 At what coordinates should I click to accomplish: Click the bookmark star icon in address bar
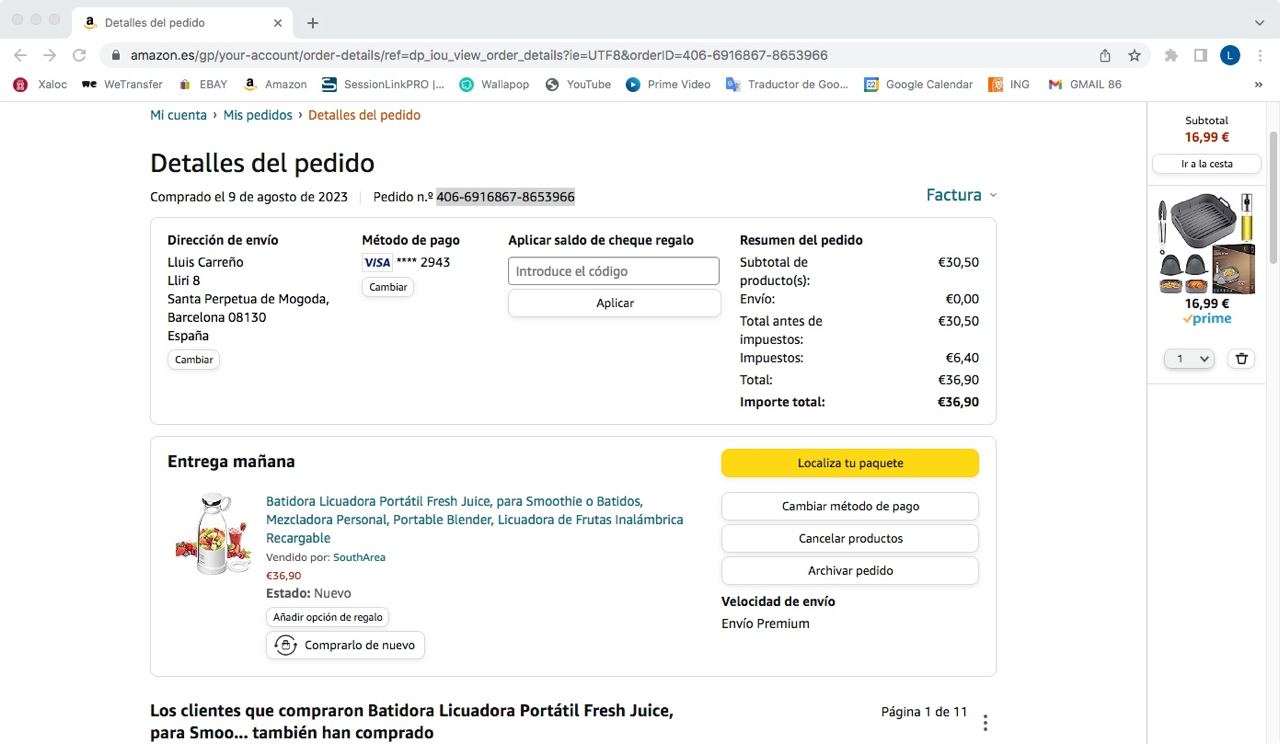[1134, 55]
